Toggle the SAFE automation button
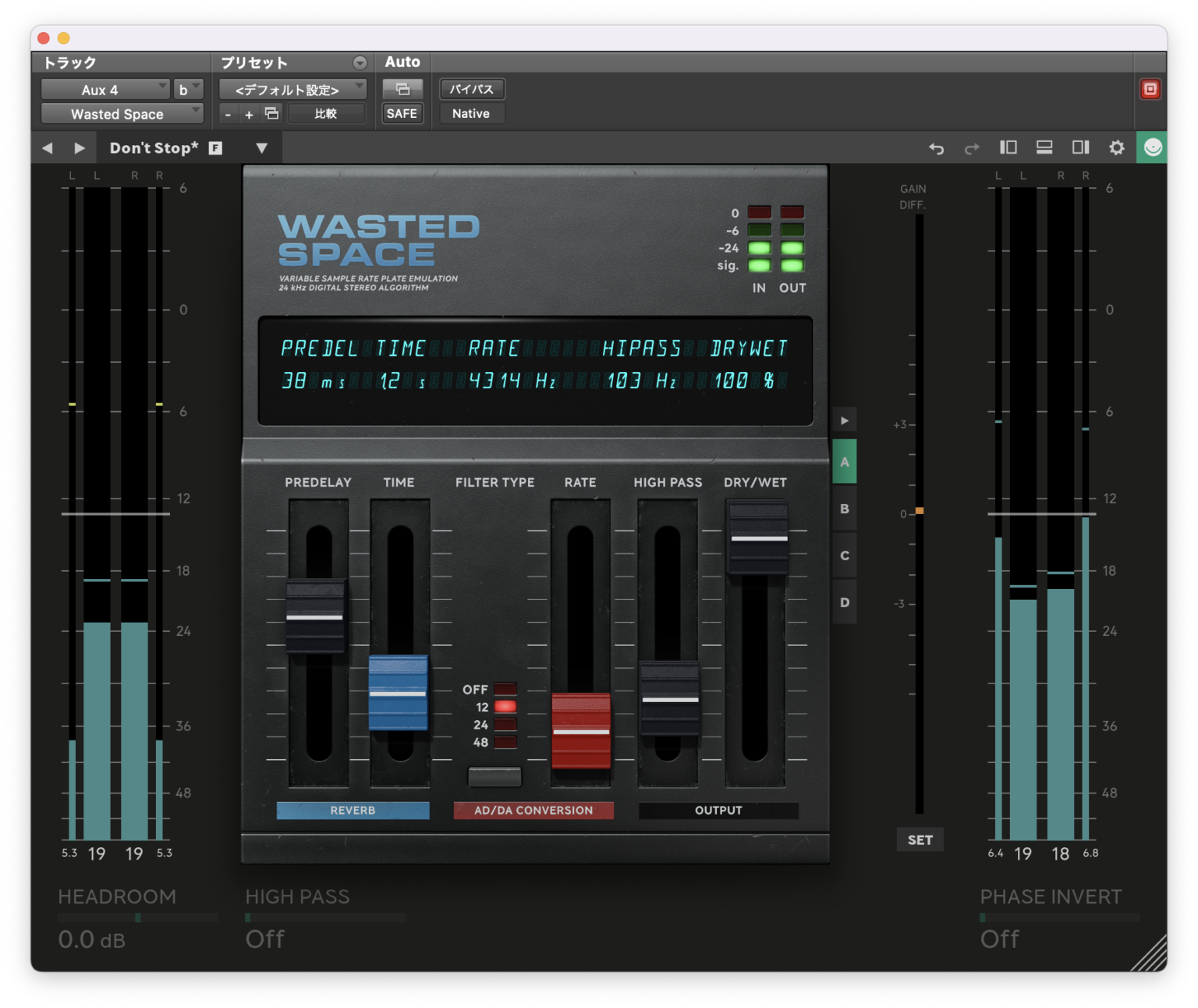This screenshot has width=1198, height=1008. [402, 113]
